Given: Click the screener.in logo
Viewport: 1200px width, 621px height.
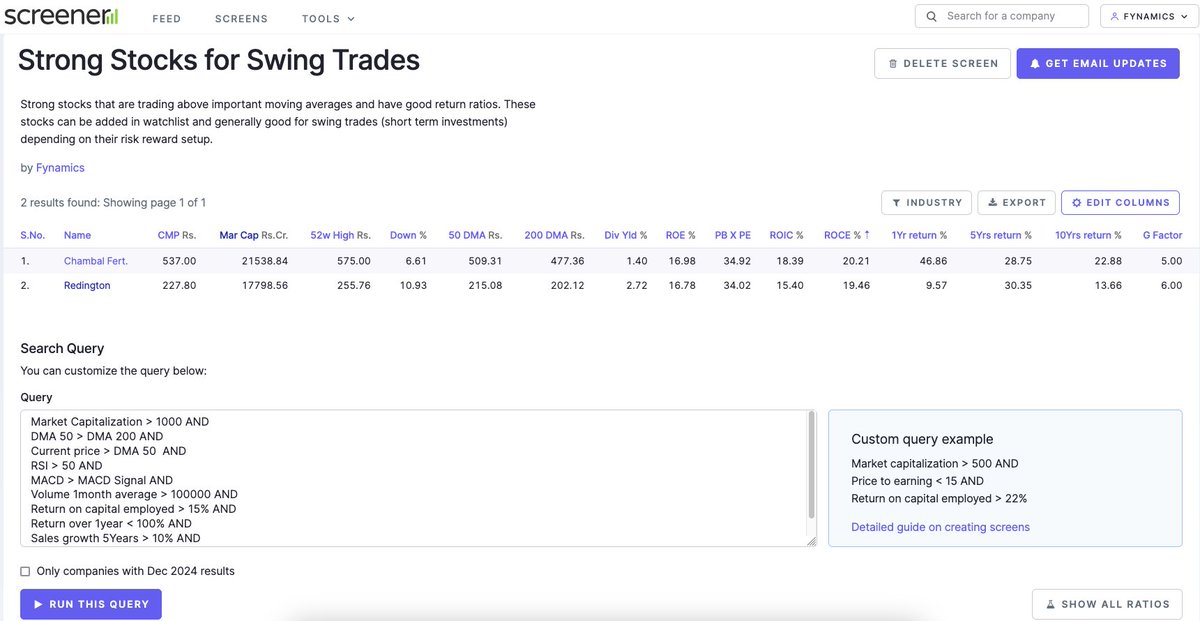Looking at the screenshot, I should pos(62,15).
